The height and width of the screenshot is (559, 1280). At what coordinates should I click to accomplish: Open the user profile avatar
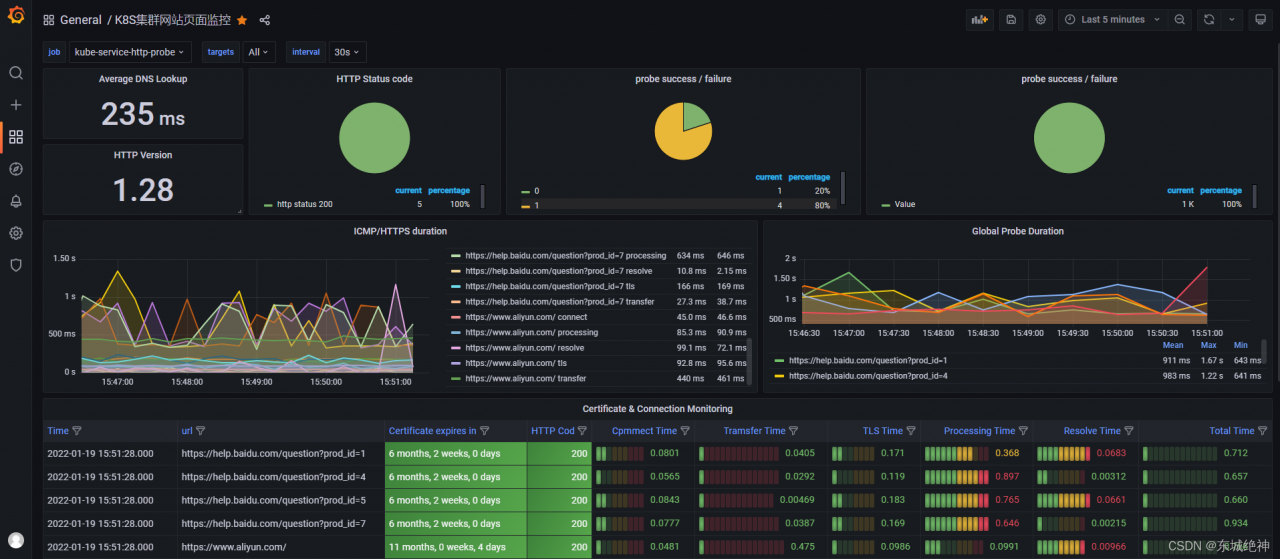pyautogui.click(x=16, y=540)
